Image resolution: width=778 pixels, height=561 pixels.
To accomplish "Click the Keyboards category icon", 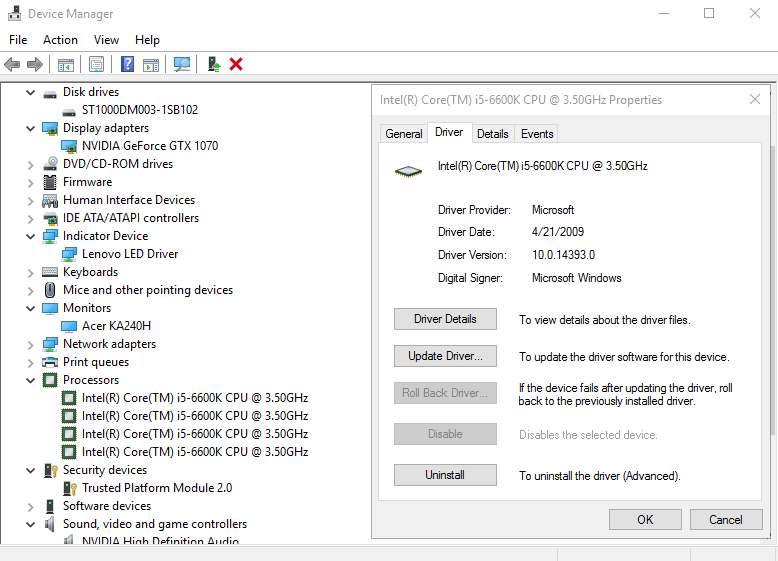I will (x=50, y=272).
